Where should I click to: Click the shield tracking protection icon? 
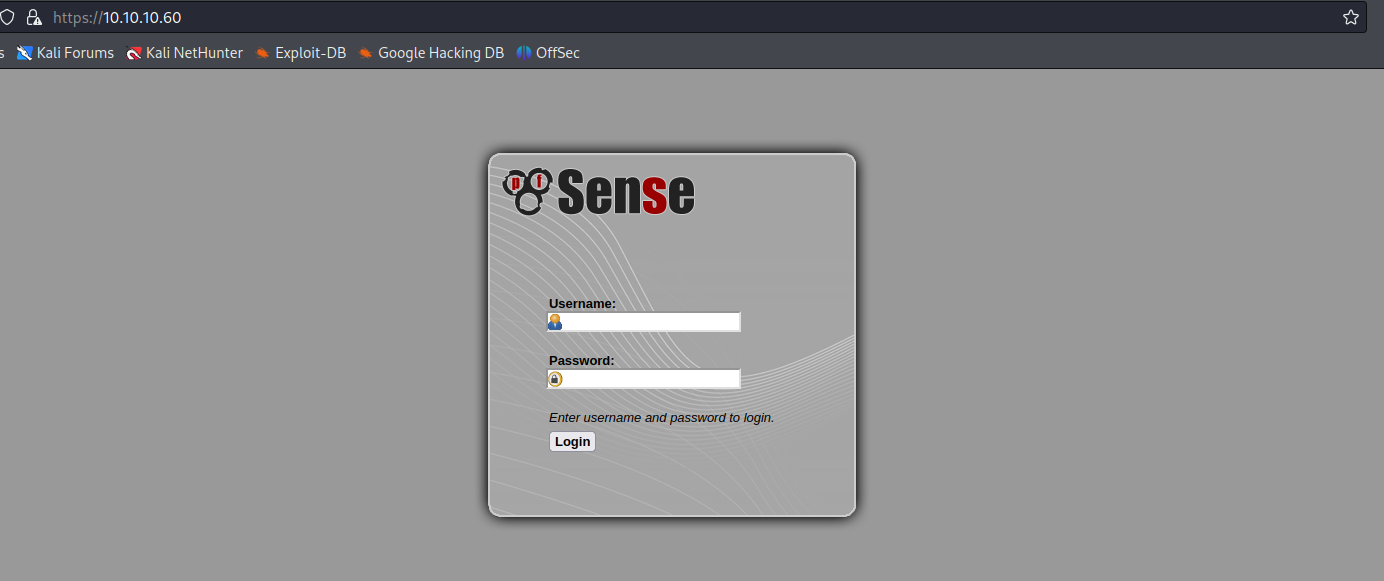(x=7, y=17)
